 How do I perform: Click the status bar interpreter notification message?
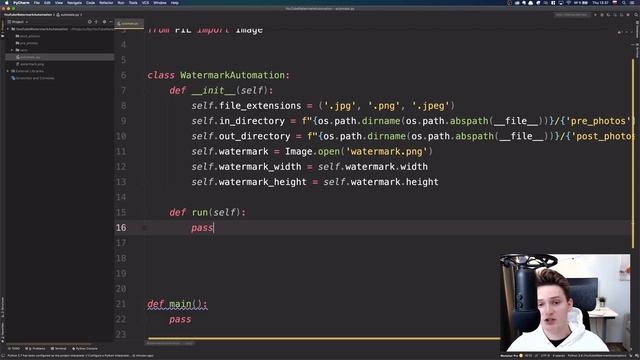(x=80, y=356)
